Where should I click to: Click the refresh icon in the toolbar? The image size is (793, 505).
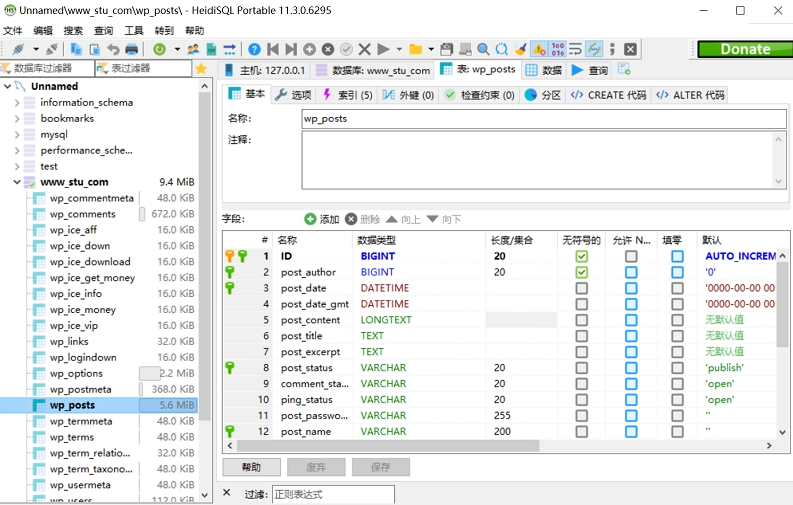coord(160,49)
